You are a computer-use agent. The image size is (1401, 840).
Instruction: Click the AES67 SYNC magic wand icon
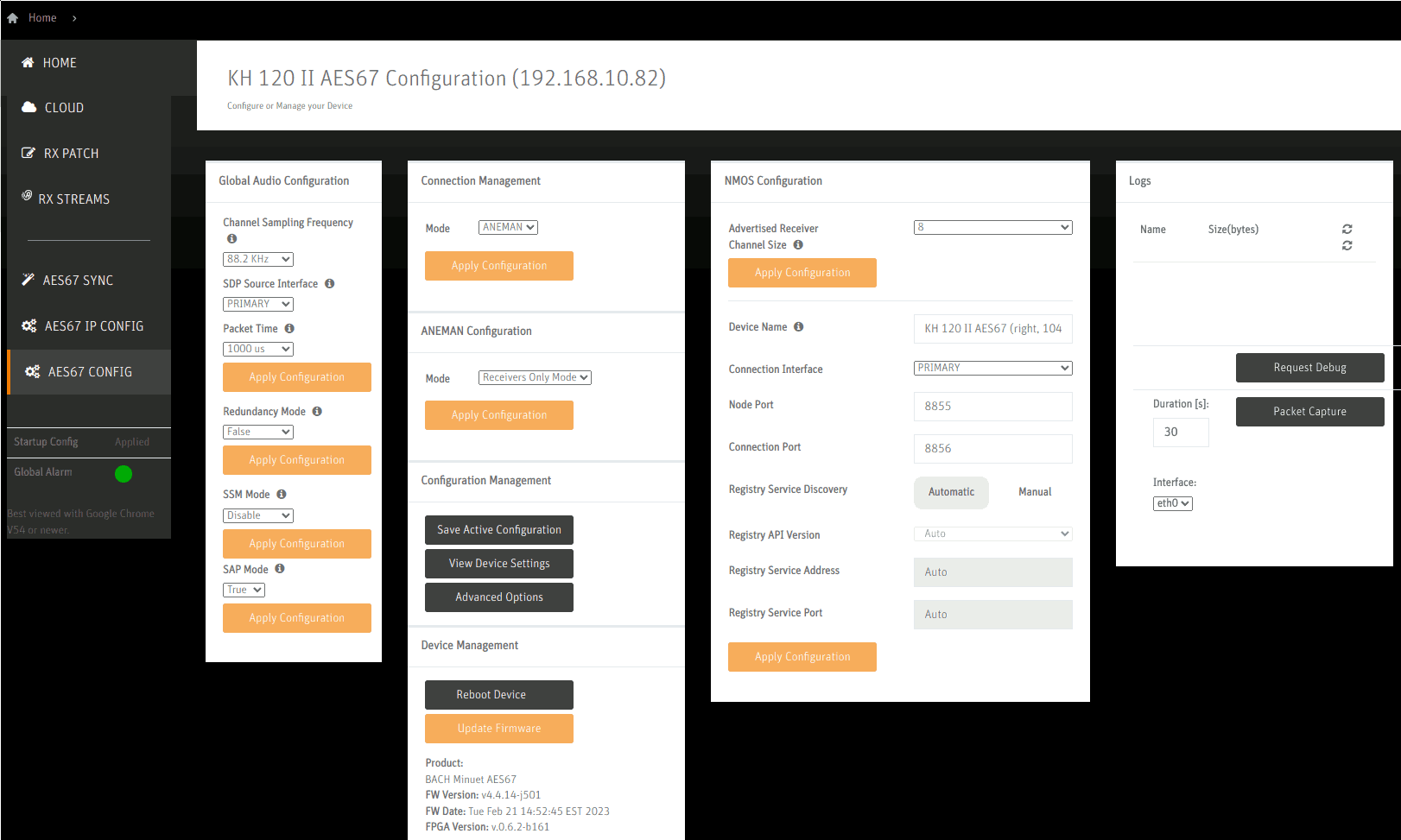pos(28,280)
